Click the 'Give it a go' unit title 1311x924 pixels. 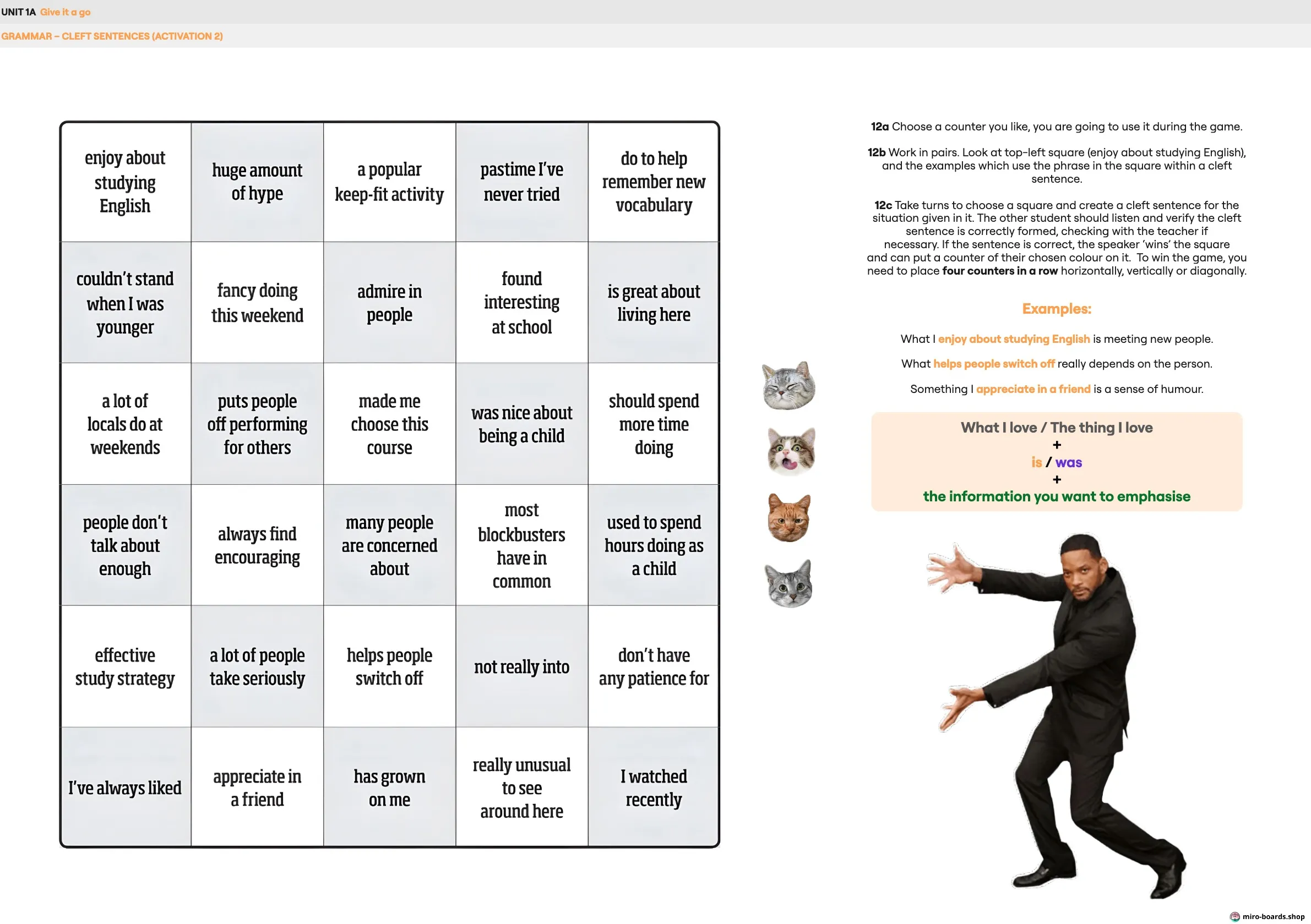click(65, 12)
